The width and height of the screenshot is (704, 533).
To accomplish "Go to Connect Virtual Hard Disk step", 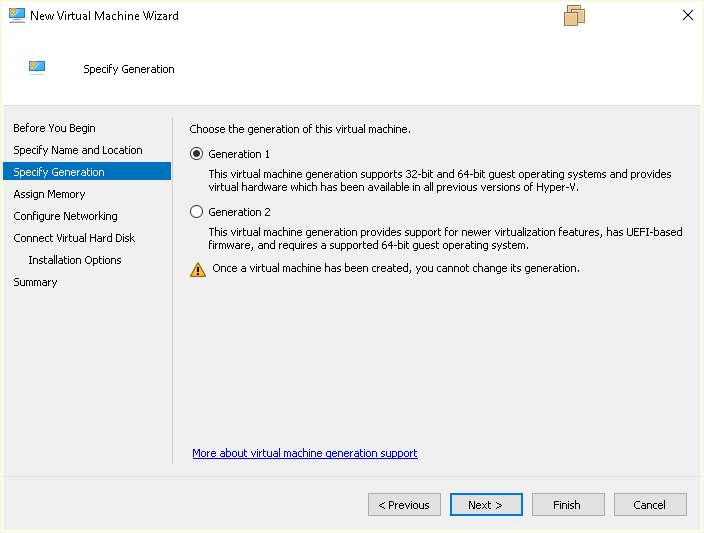I will 74,238.
